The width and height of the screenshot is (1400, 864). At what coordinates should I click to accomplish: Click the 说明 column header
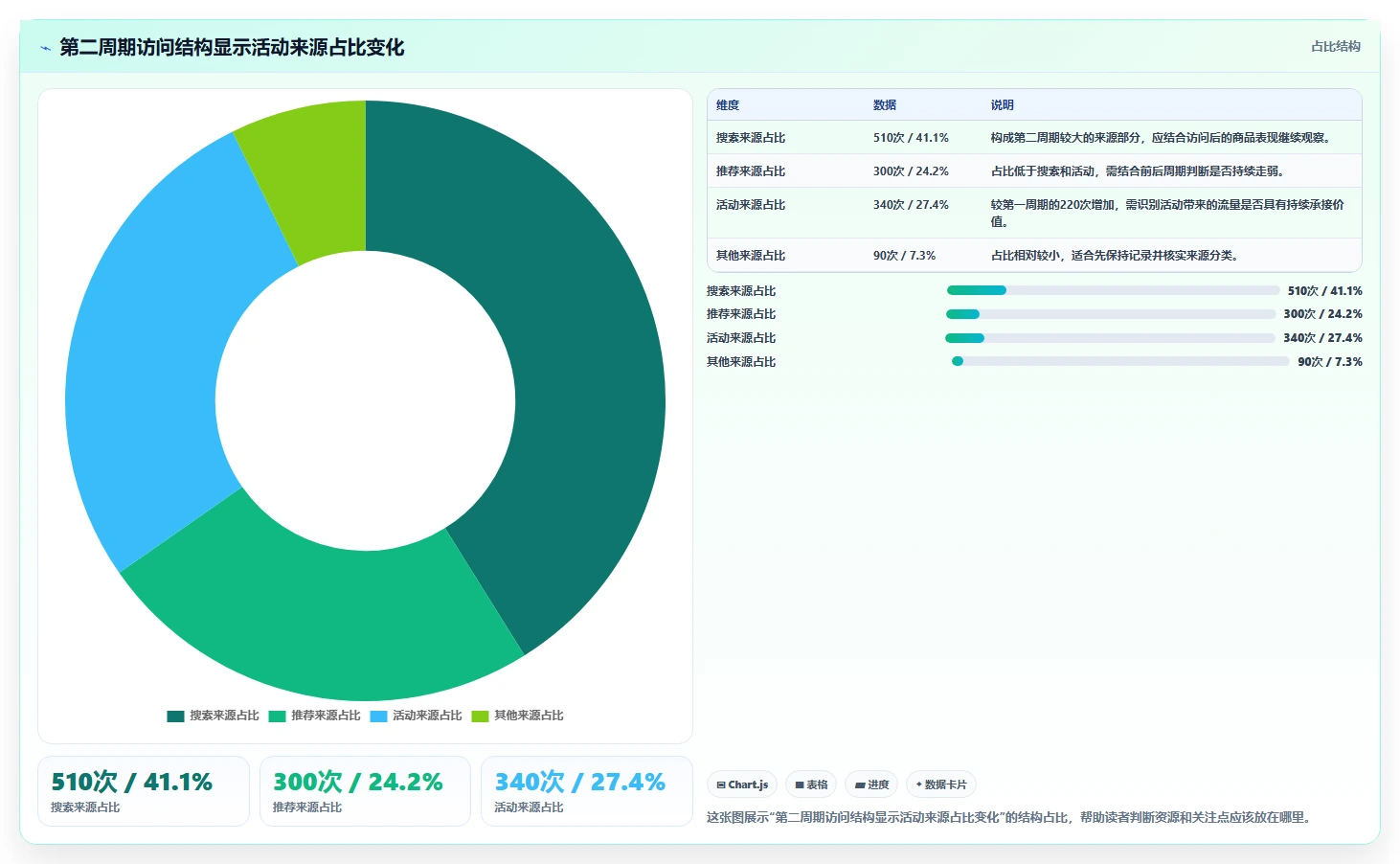(x=1002, y=105)
